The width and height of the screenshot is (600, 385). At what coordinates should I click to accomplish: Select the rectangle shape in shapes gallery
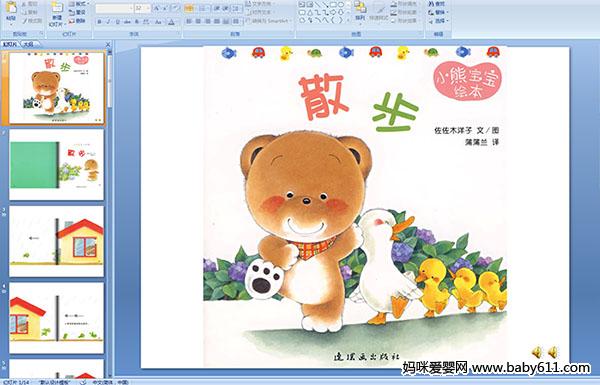tap(333, 4)
